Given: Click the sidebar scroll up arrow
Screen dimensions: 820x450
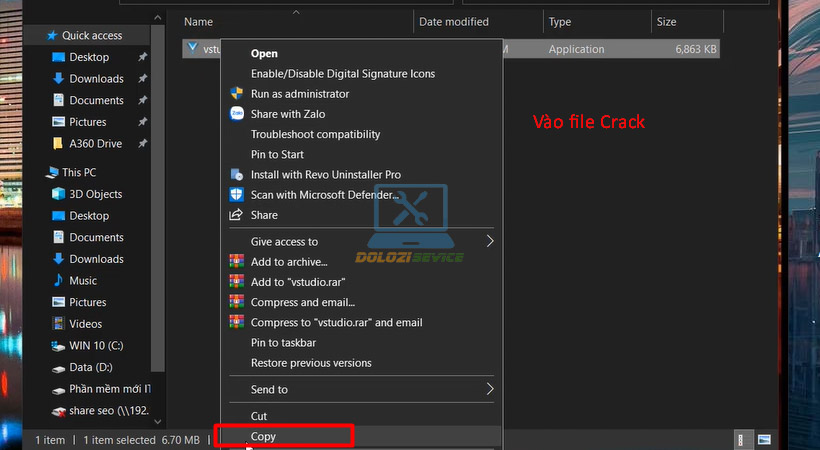Looking at the screenshot, I should 158,18.
